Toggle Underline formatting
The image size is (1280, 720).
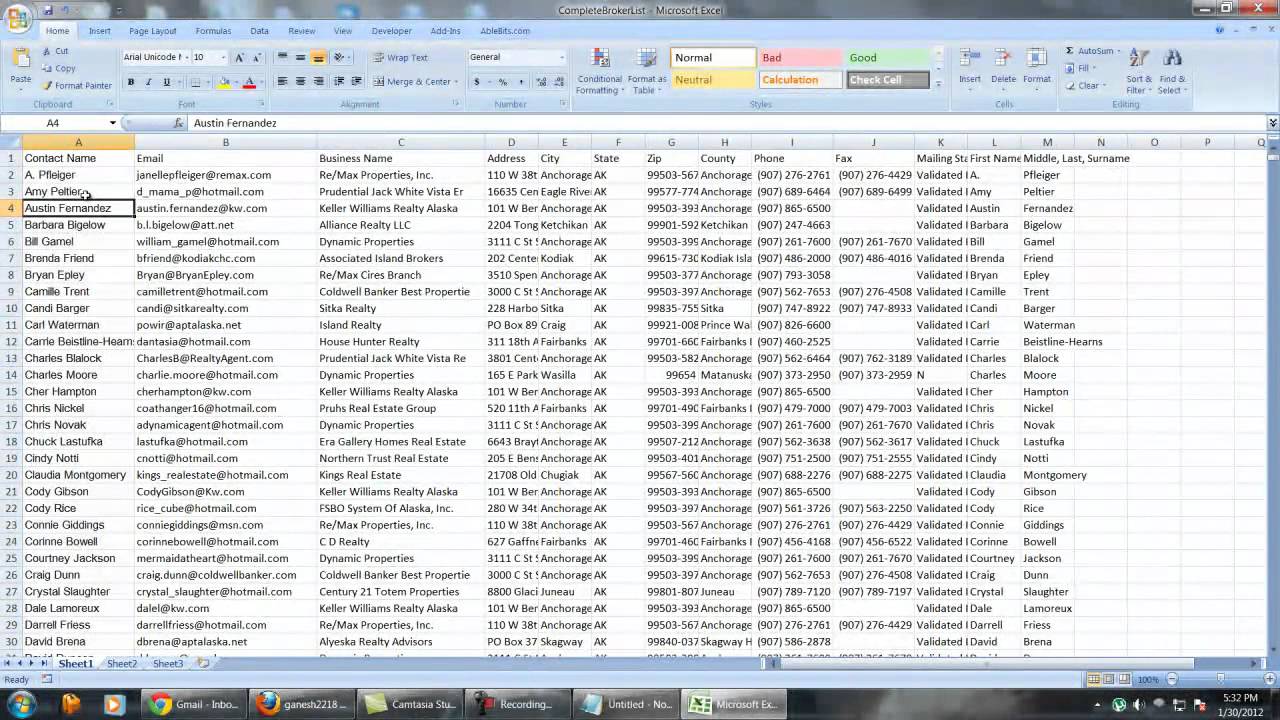[166, 82]
